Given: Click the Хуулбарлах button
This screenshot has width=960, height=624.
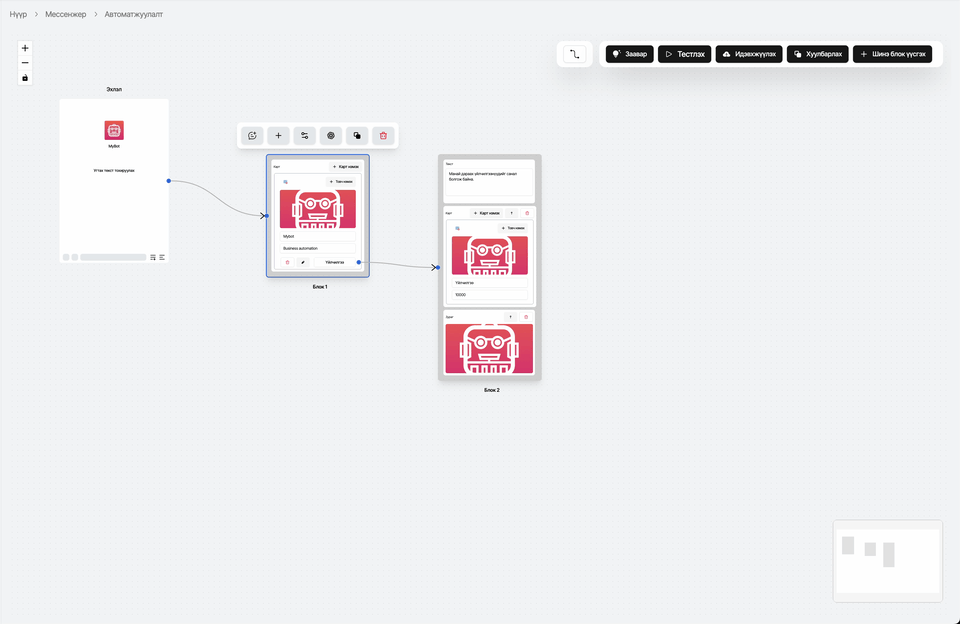Looking at the screenshot, I should [817, 54].
